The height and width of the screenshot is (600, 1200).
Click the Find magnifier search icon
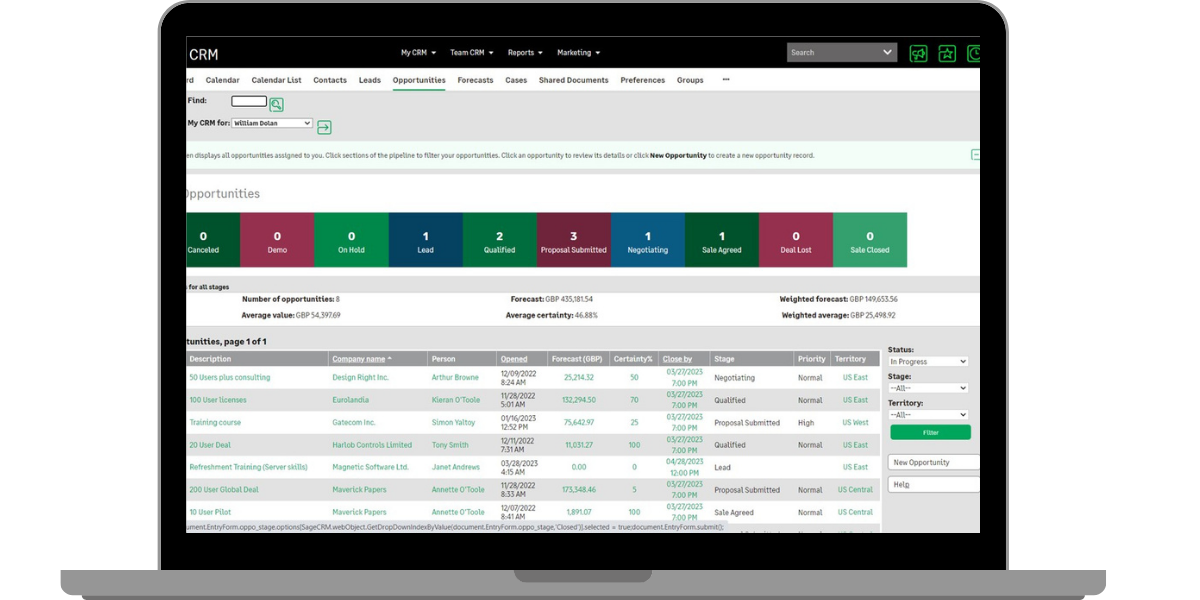276,104
